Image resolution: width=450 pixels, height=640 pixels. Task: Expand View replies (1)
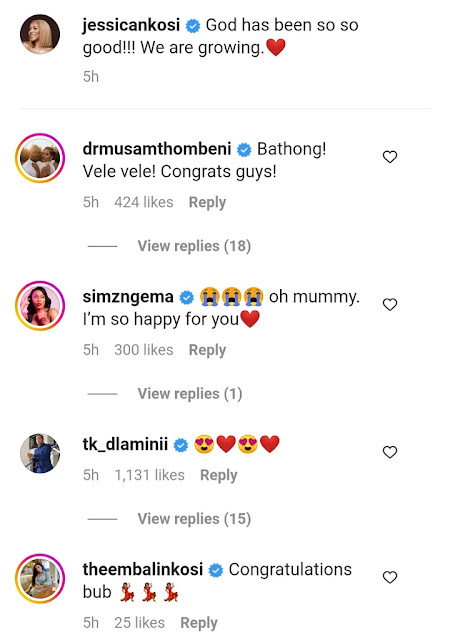coord(190,393)
